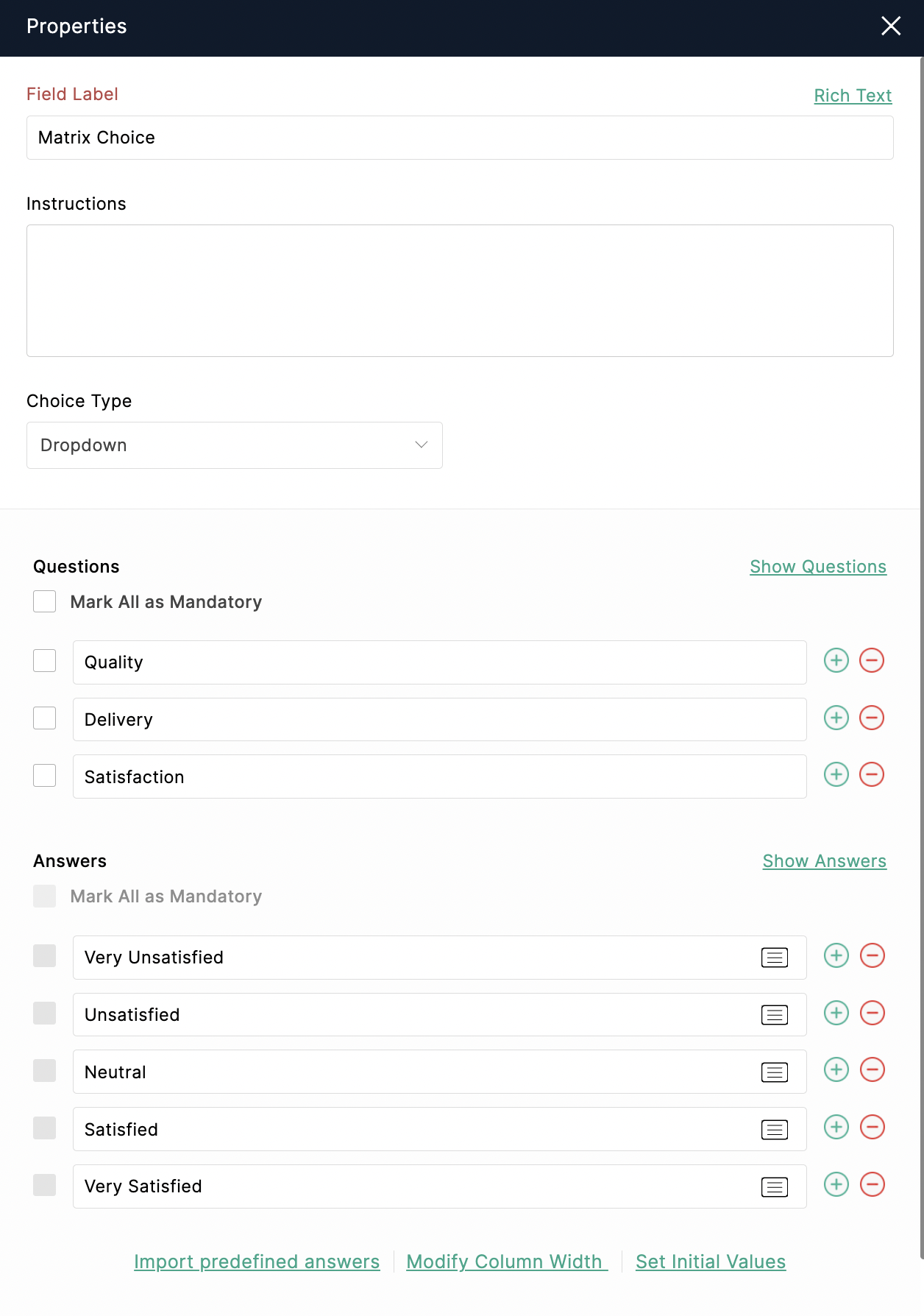Open the Choice Type dropdown
Screen dimensions: 924x1316
coord(234,445)
